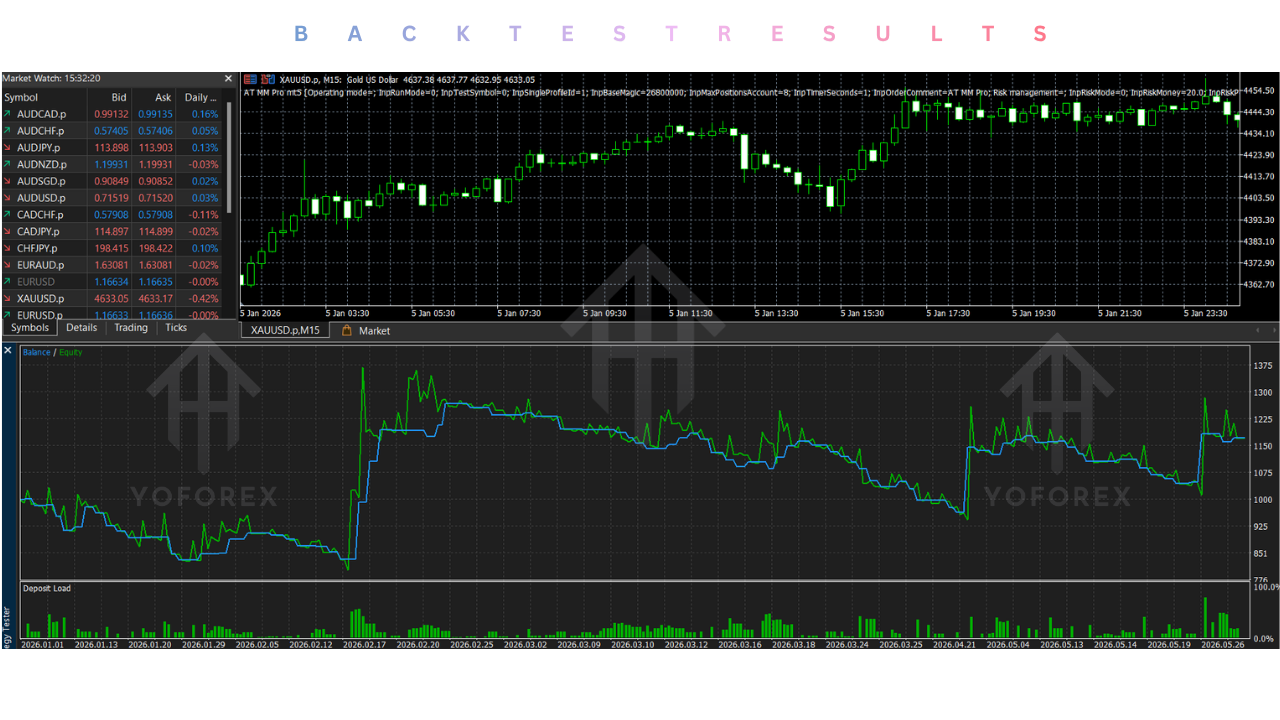Click the Strategy Tester vertical panel label
Screen dimensions: 1280x720
[8, 625]
